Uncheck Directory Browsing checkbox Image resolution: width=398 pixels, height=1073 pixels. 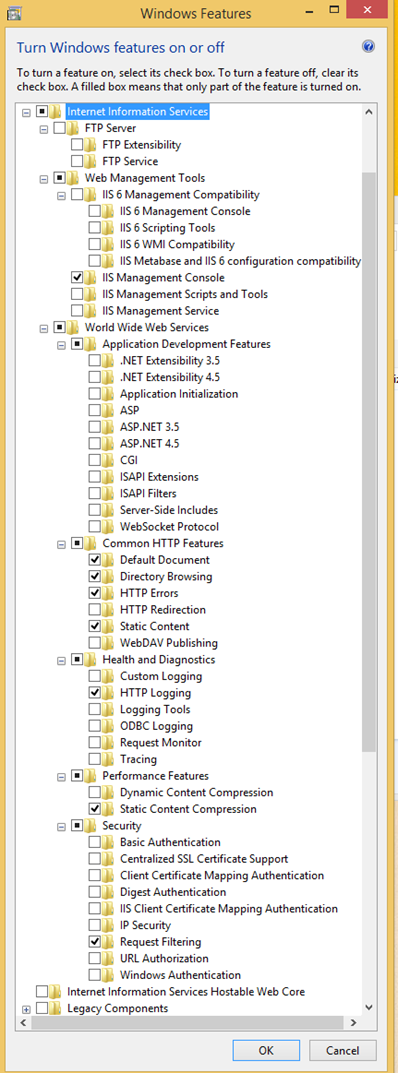click(x=94, y=576)
